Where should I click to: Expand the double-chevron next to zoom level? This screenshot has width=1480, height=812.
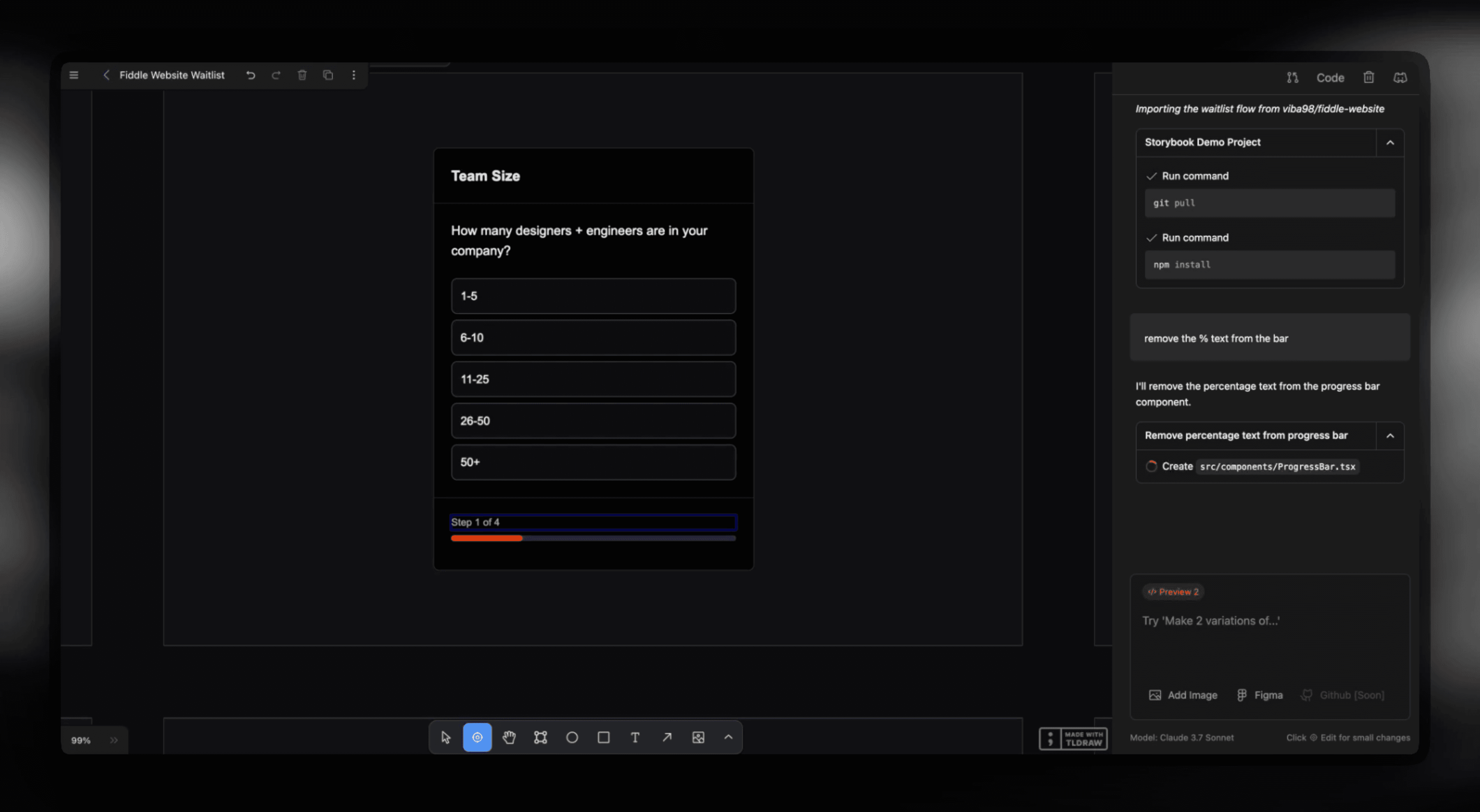point(114,740)
